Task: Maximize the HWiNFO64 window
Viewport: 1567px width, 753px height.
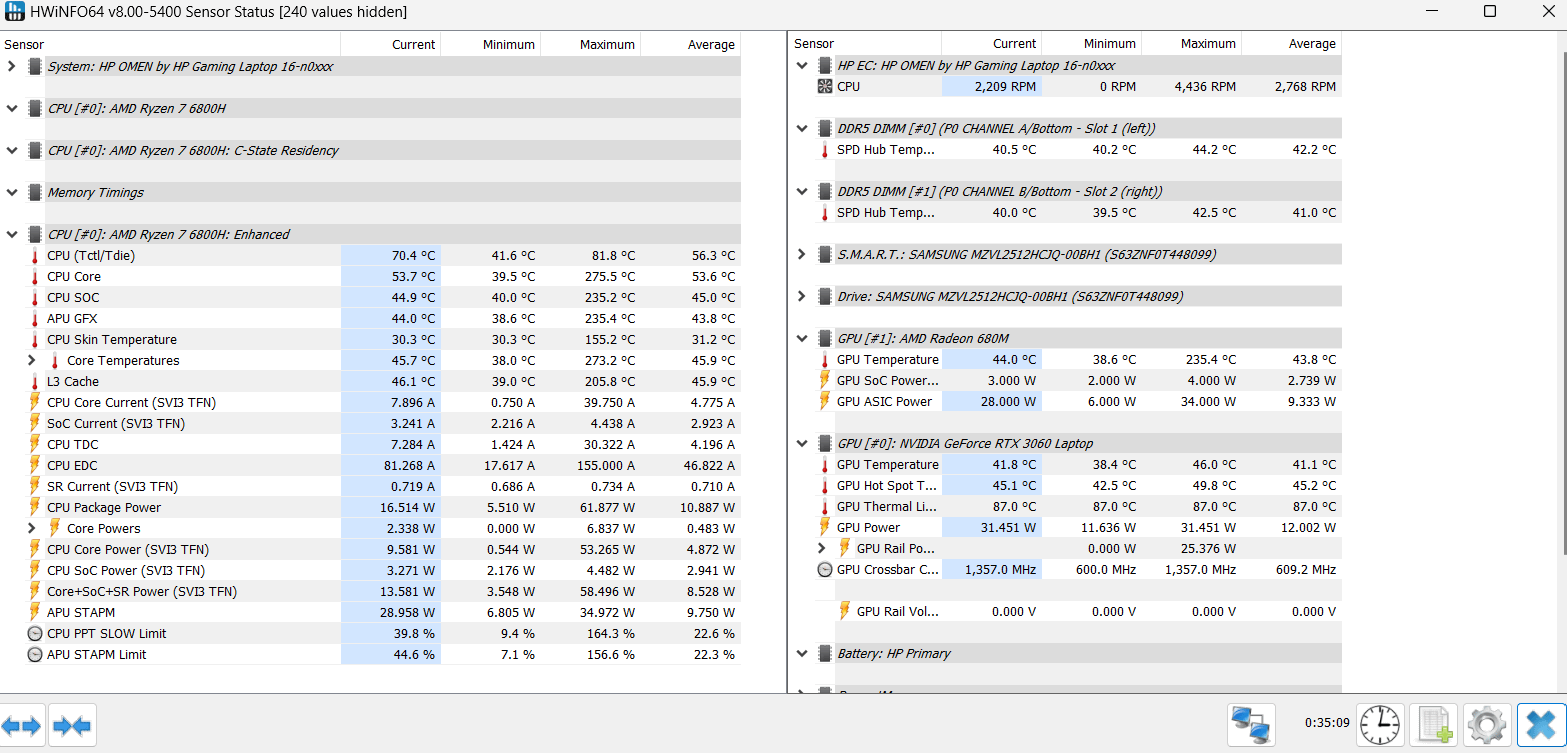Action: click(1490, 11)
